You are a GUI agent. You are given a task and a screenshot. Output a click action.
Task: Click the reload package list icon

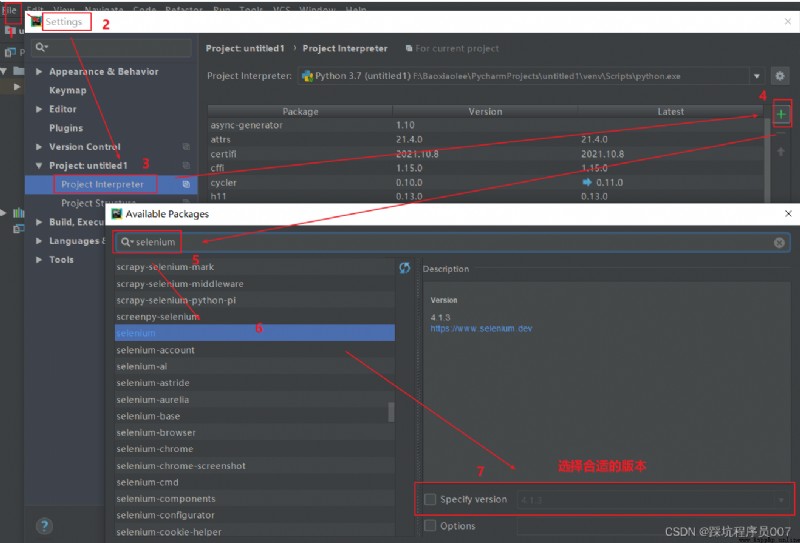click(x=405, y=268)
